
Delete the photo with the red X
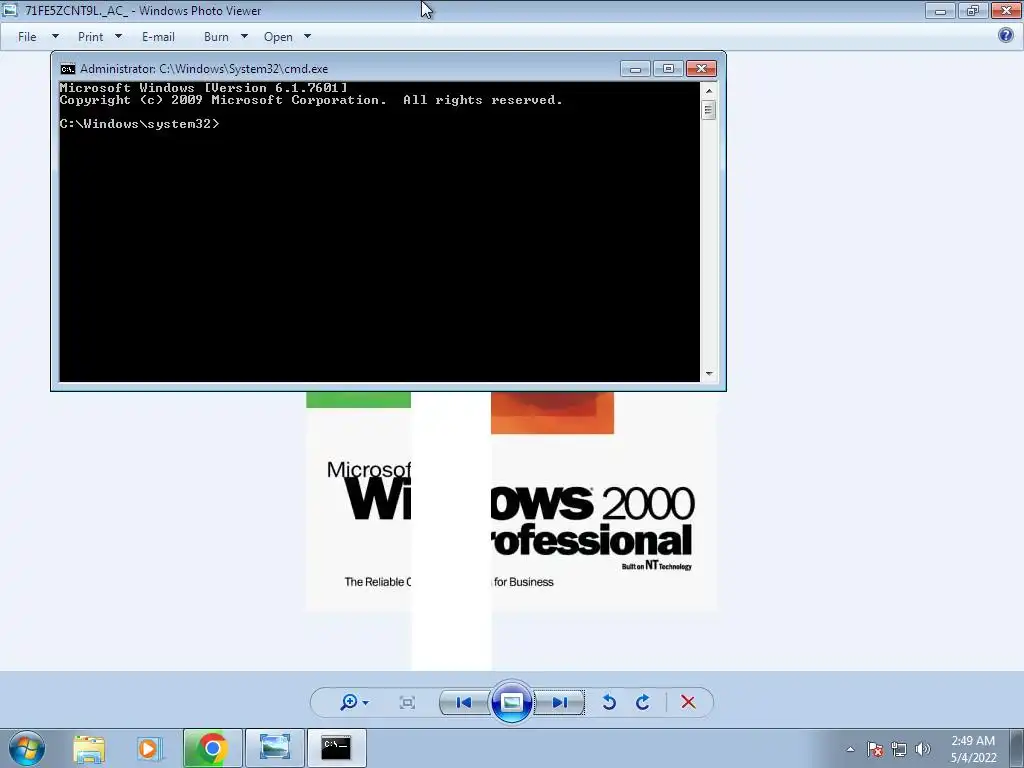(x=688, y=702)
